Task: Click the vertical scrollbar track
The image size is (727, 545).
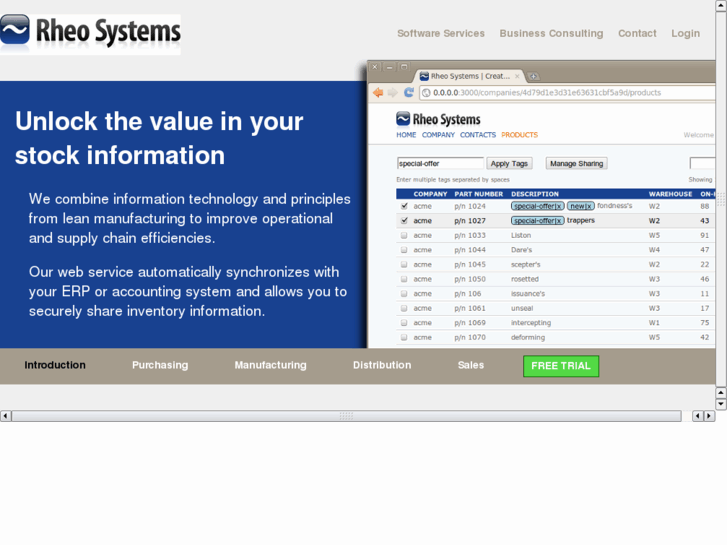Action: (721, 199)
